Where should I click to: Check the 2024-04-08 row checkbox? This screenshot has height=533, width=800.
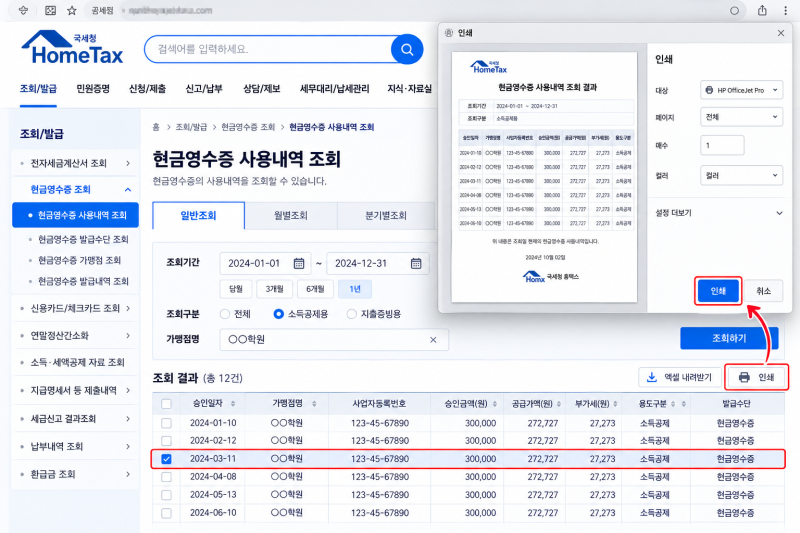click(166, 477)
